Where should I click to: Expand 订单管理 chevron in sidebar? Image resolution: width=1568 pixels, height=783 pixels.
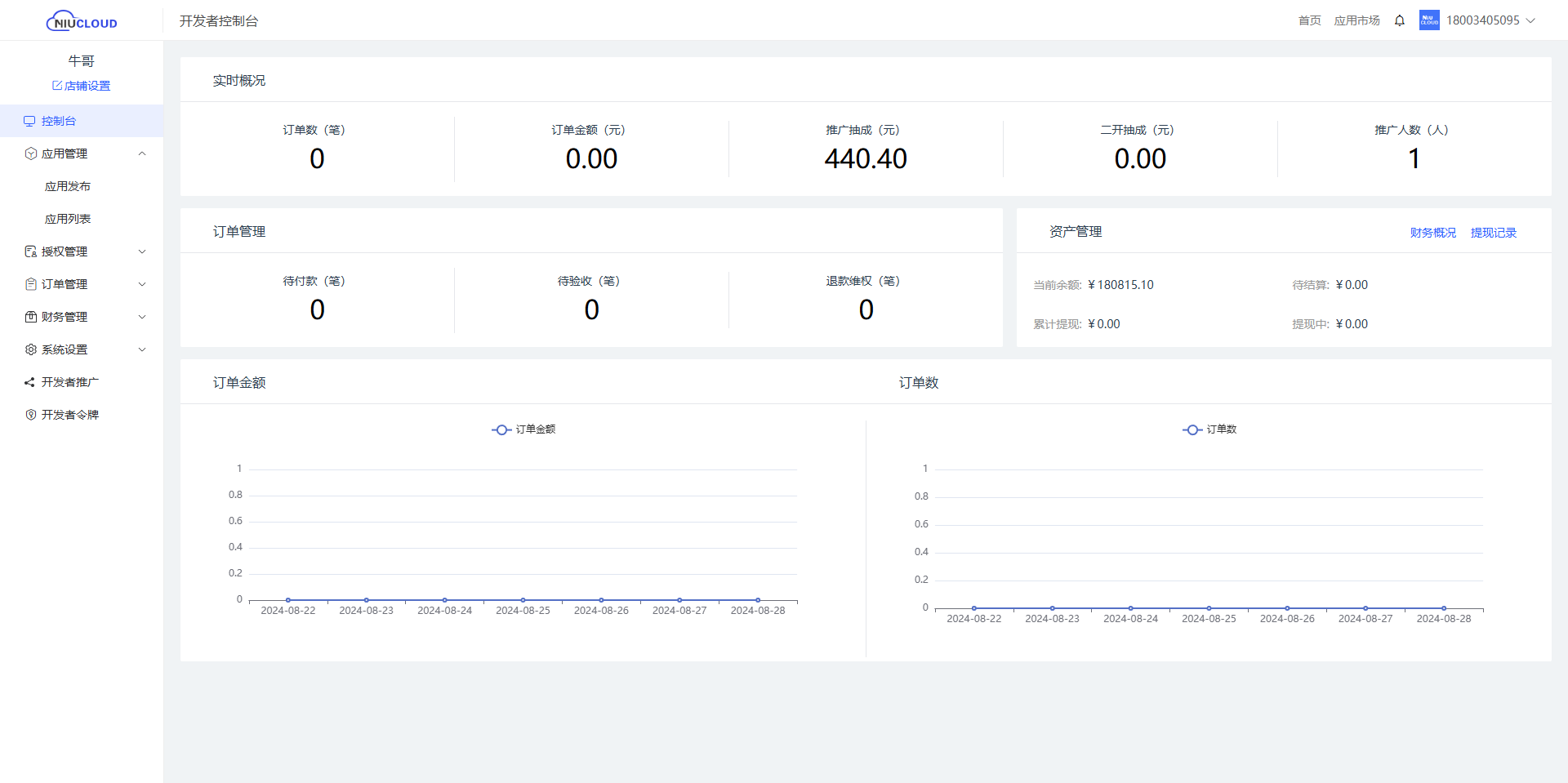click(142, 284)
